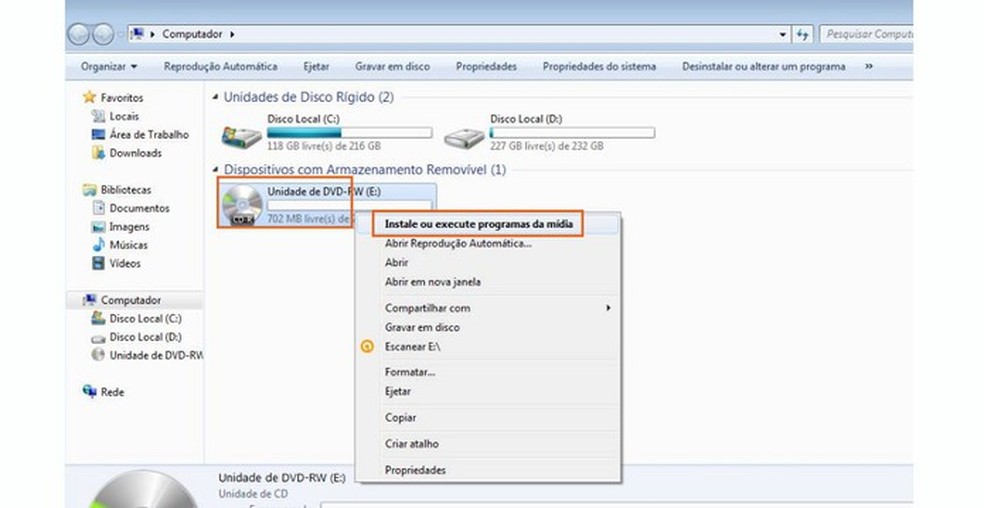Choose Escanear E:\ in context menu

click(x=412, y=347)
